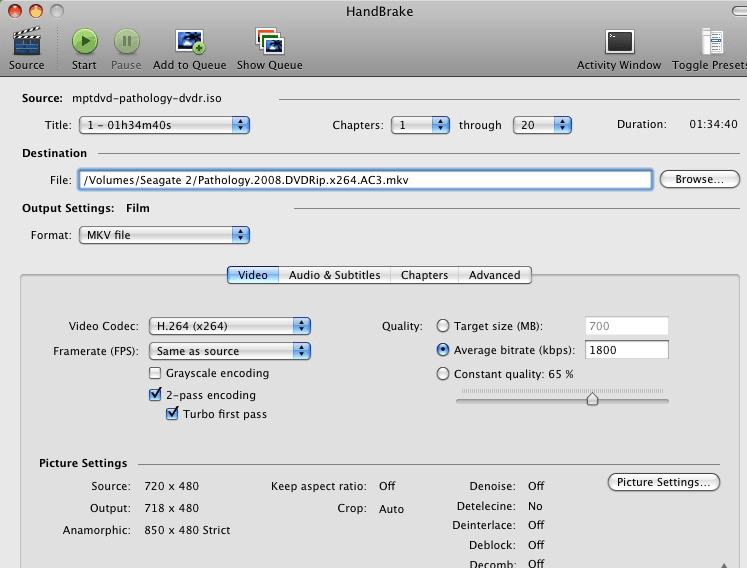Screen dimensions: 747x568
Task: Click the red window close button
Action: pos(15,10)
